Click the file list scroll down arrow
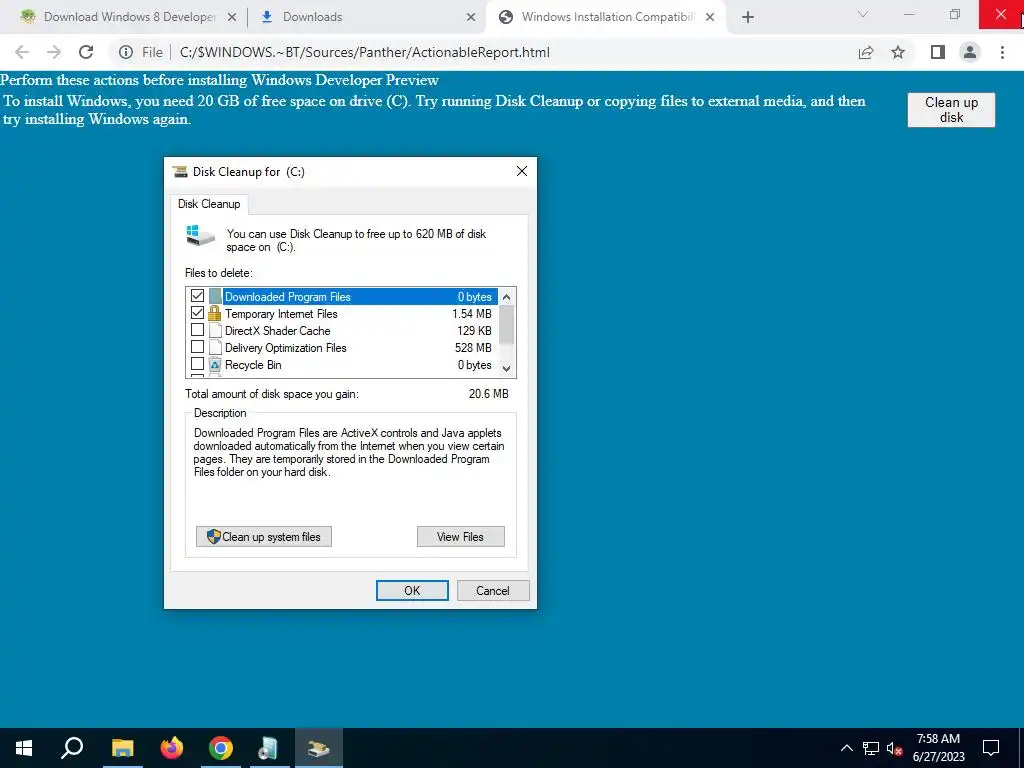This screenshot has width=1024, height=768. [506, 368]
